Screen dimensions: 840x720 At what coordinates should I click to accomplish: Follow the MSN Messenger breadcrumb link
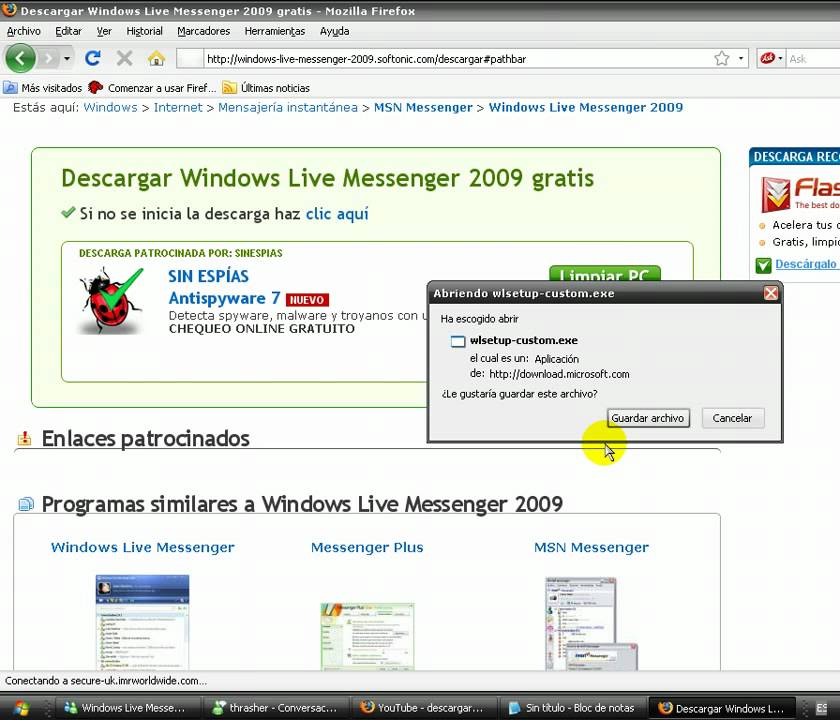(423, 107)
